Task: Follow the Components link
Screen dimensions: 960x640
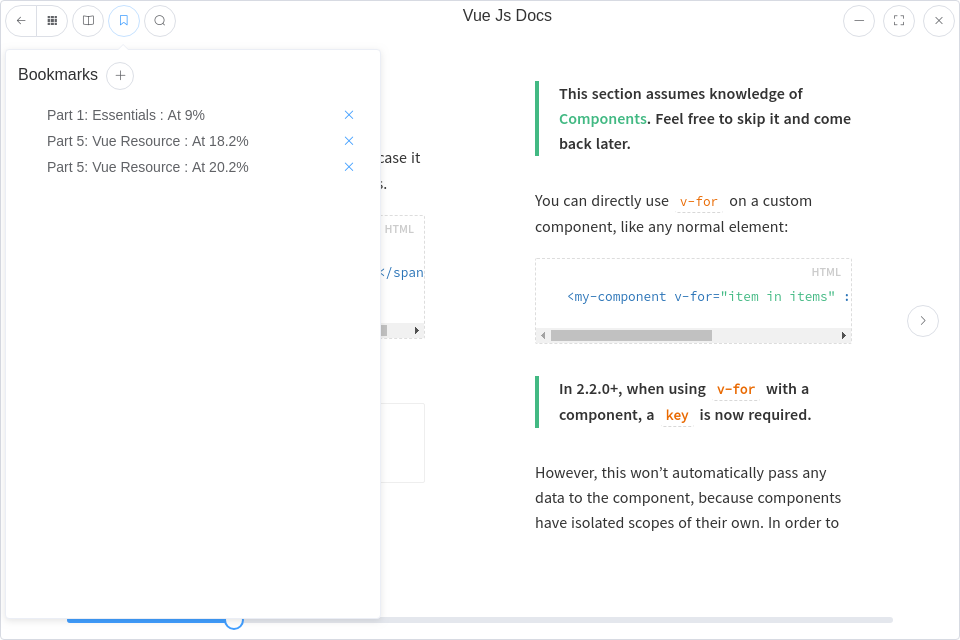Action: pyautogui.click(x=602, y=119)
